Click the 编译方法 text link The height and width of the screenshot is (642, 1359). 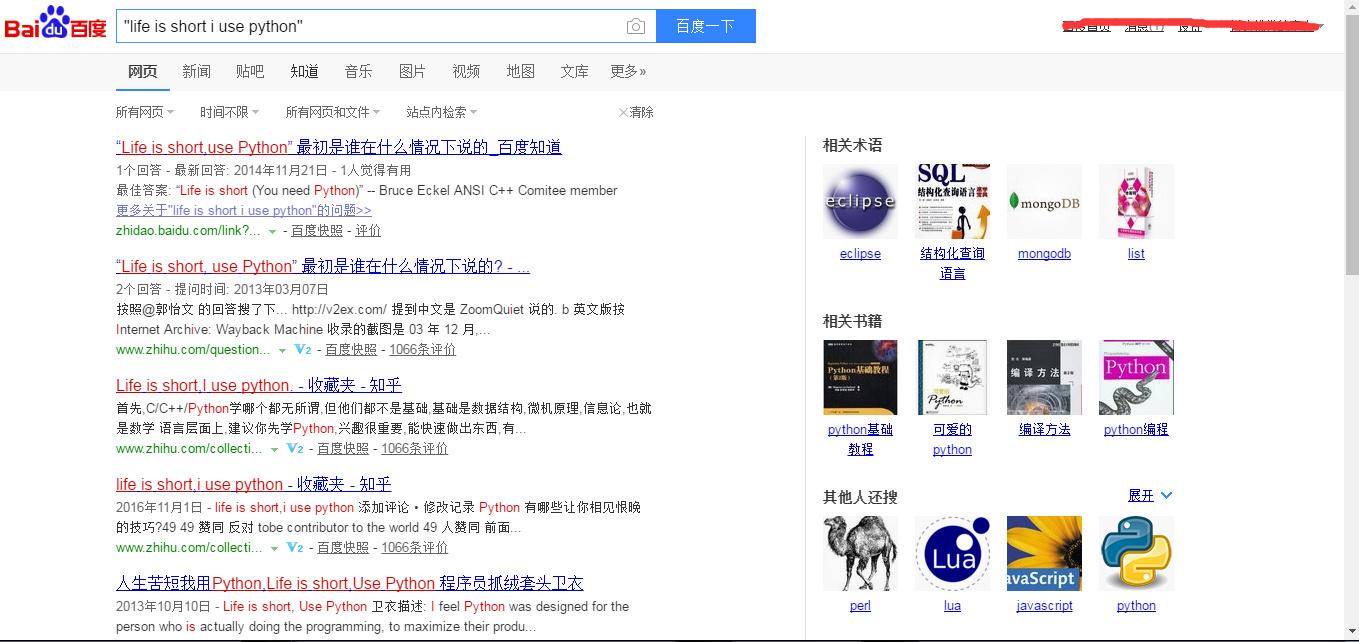[1044, 429]
